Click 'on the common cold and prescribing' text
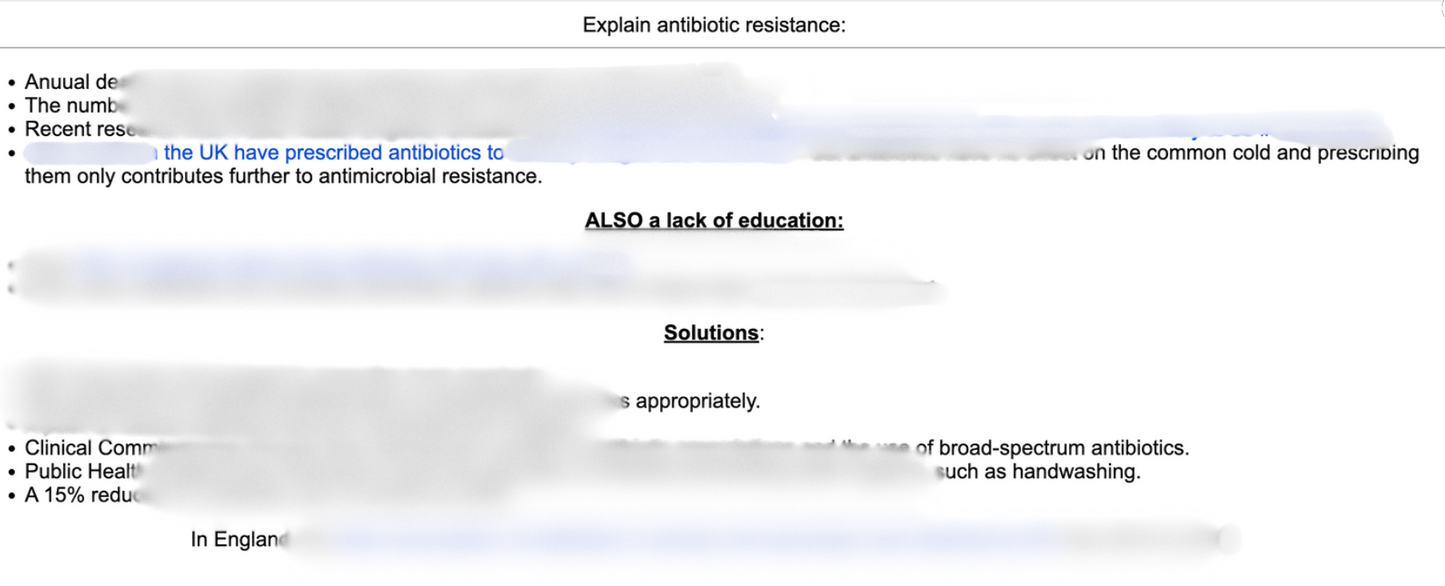 click(x=1250, y=153)
